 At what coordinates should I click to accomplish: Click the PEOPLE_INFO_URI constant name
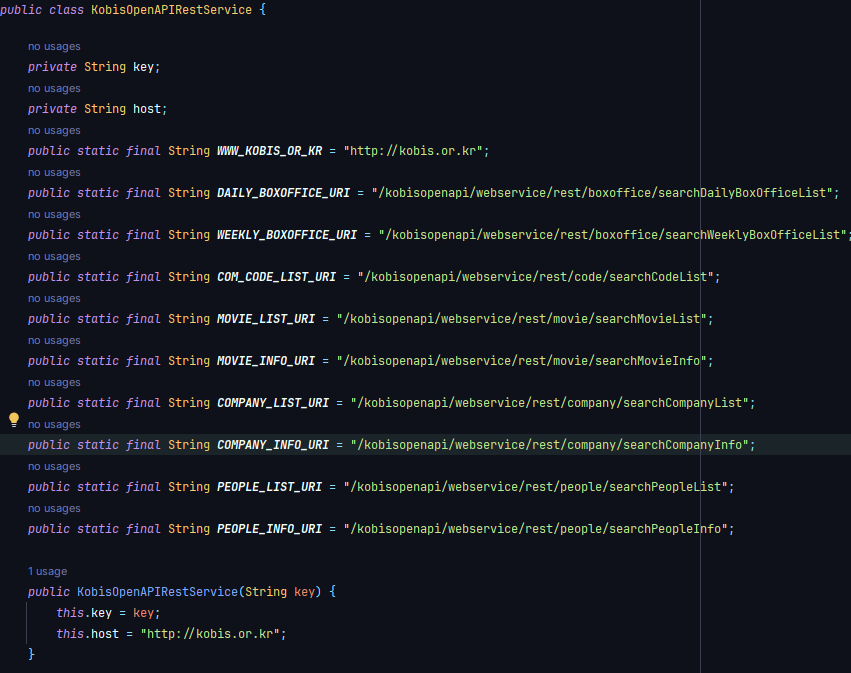pyautogui.click(x=270, y=529)
